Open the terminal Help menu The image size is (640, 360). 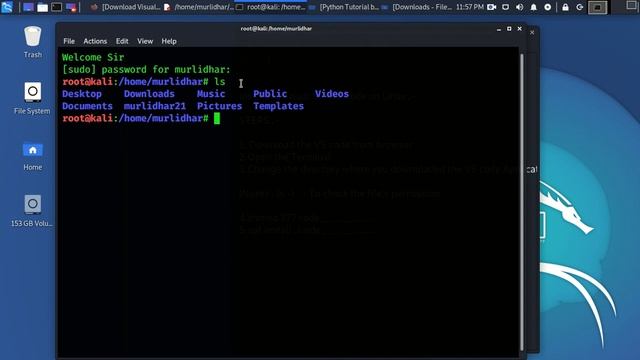click(169, 41)
